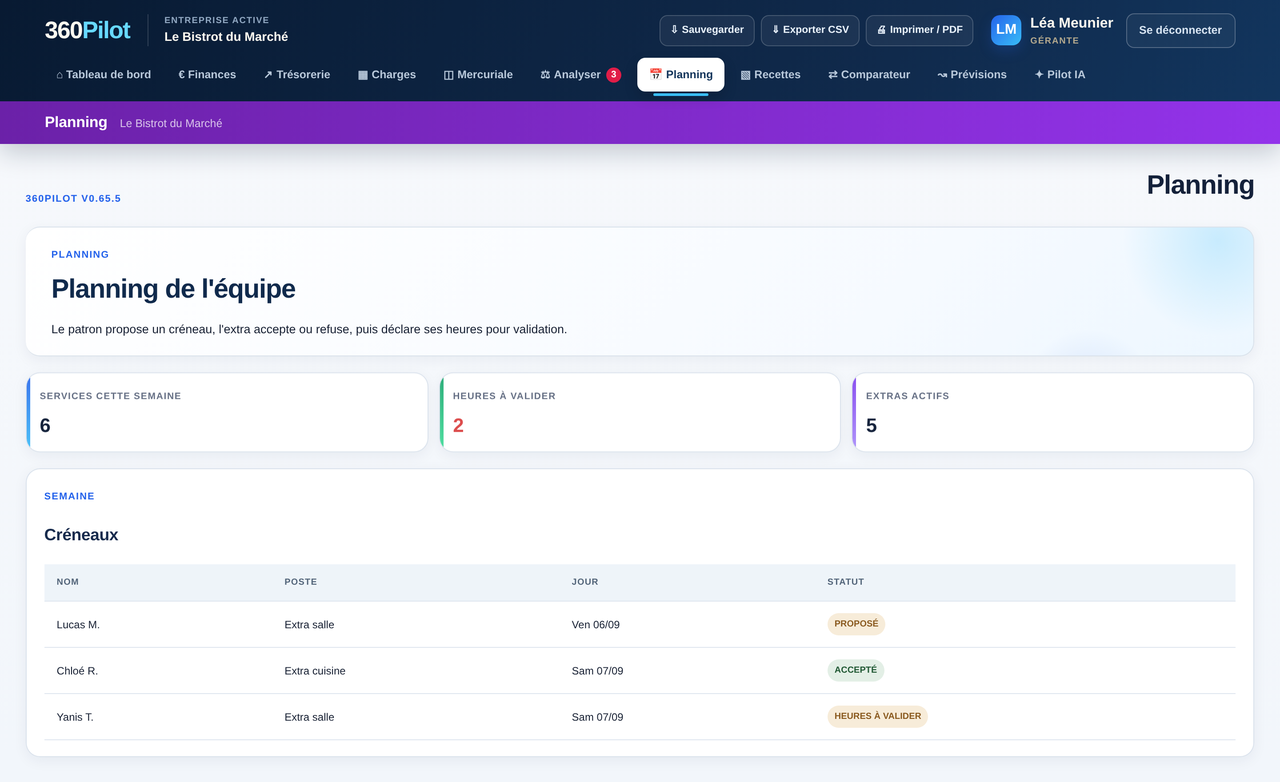1280x782 pixels.
Task: Click the Ven 06/09 date cell
Action: pos(596,625)
